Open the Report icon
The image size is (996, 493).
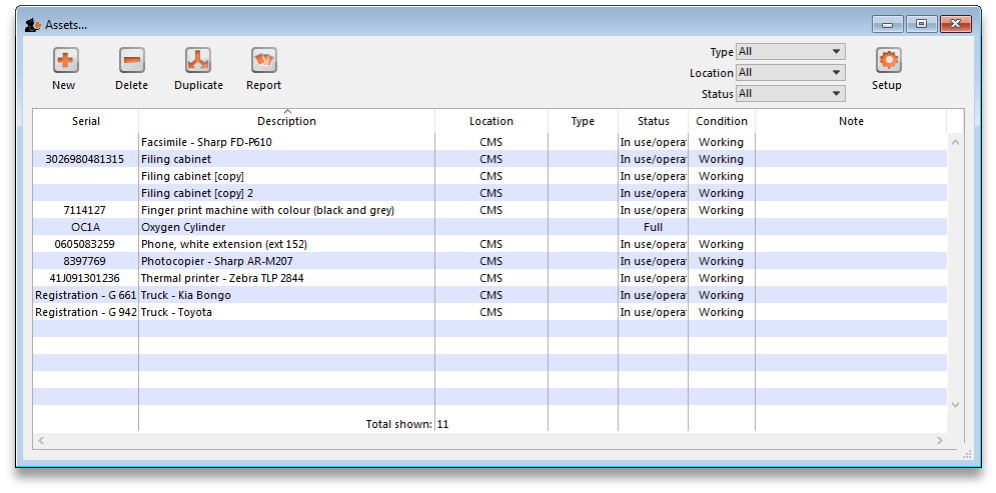[x=264, y=61]
